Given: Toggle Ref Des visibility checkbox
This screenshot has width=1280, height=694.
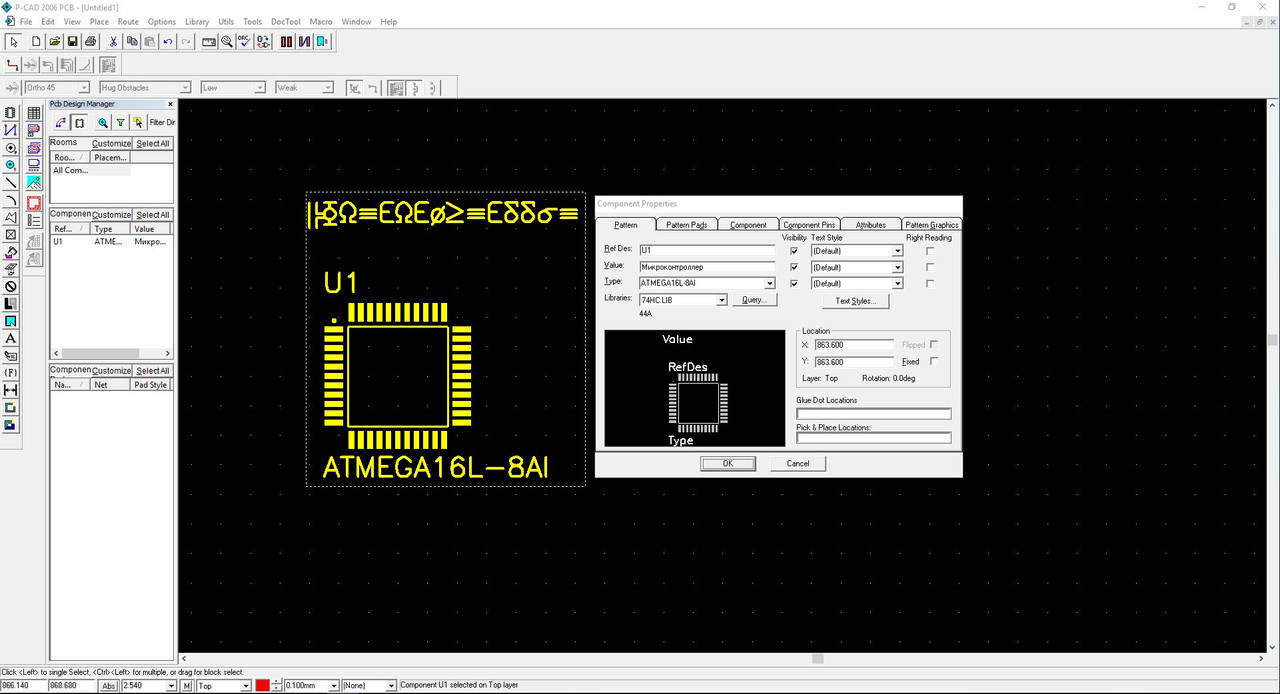Looking at the screenshot, I should 794,251.
